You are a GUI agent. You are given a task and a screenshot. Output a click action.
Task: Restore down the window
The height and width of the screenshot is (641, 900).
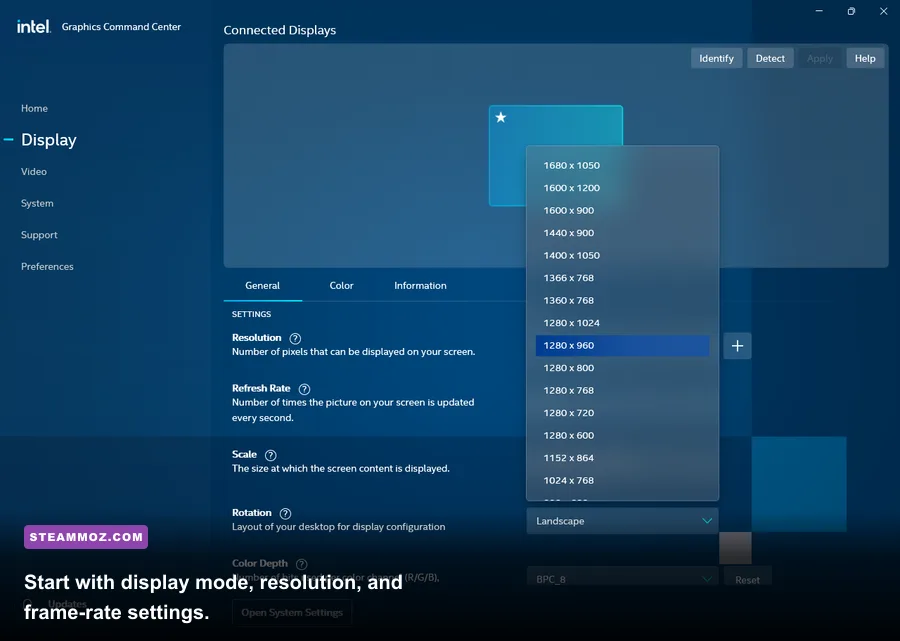point(851,11)
